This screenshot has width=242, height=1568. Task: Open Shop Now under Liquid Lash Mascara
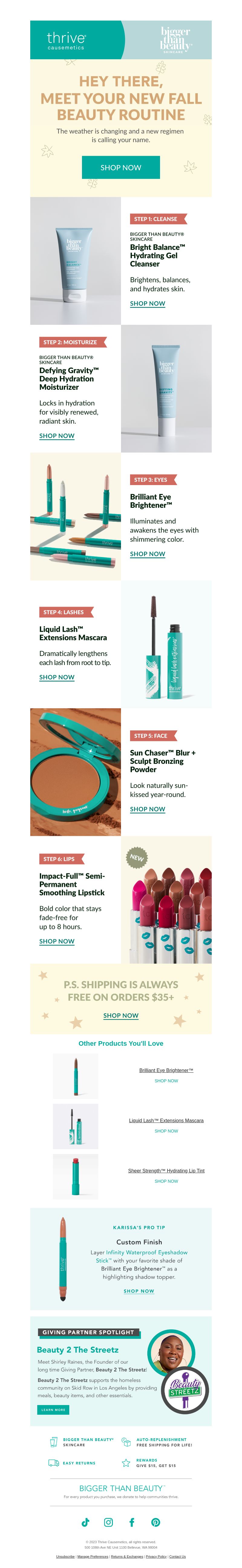[57, 677]
